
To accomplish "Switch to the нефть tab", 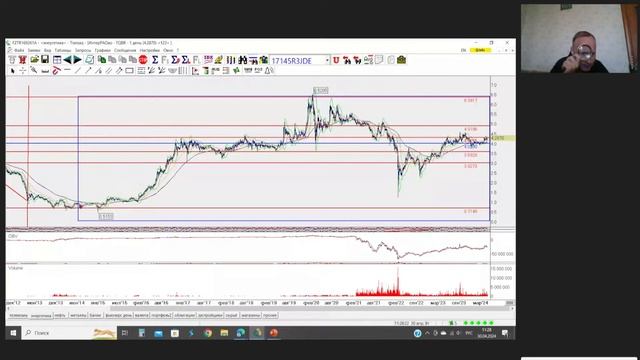I will coord(60,316).
